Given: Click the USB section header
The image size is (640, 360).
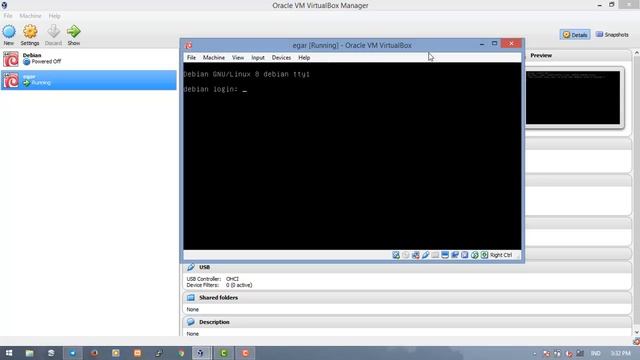Looking at the screenshot, I should coord(407,267).
